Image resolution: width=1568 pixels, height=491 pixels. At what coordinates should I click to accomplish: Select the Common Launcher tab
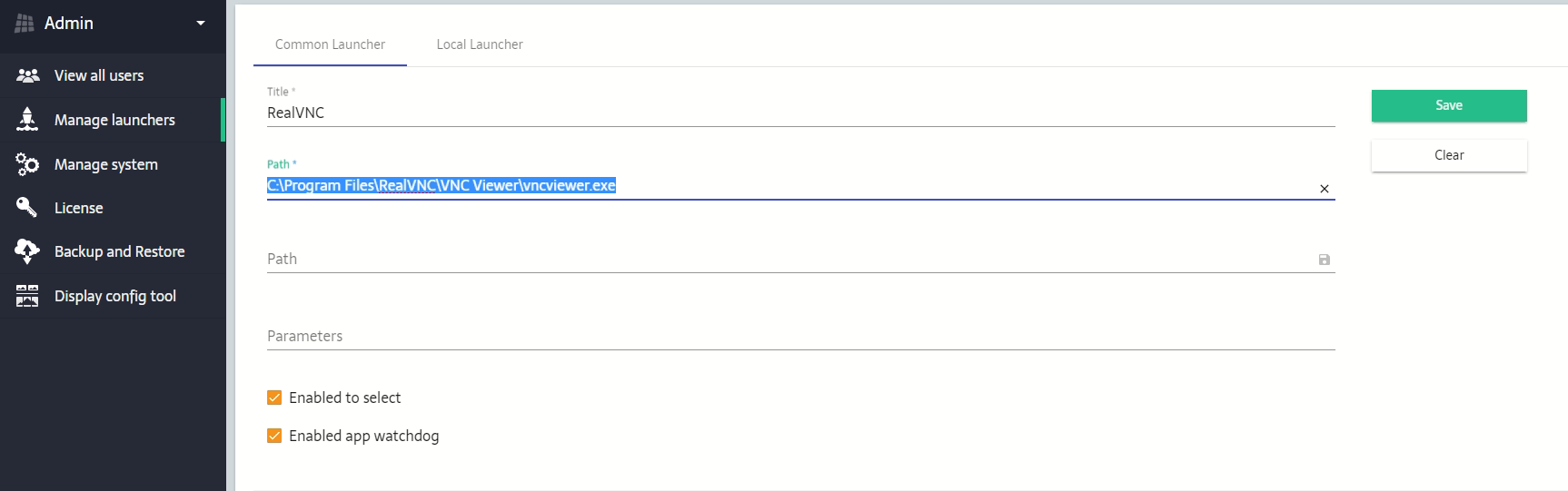tap(330, 44)
